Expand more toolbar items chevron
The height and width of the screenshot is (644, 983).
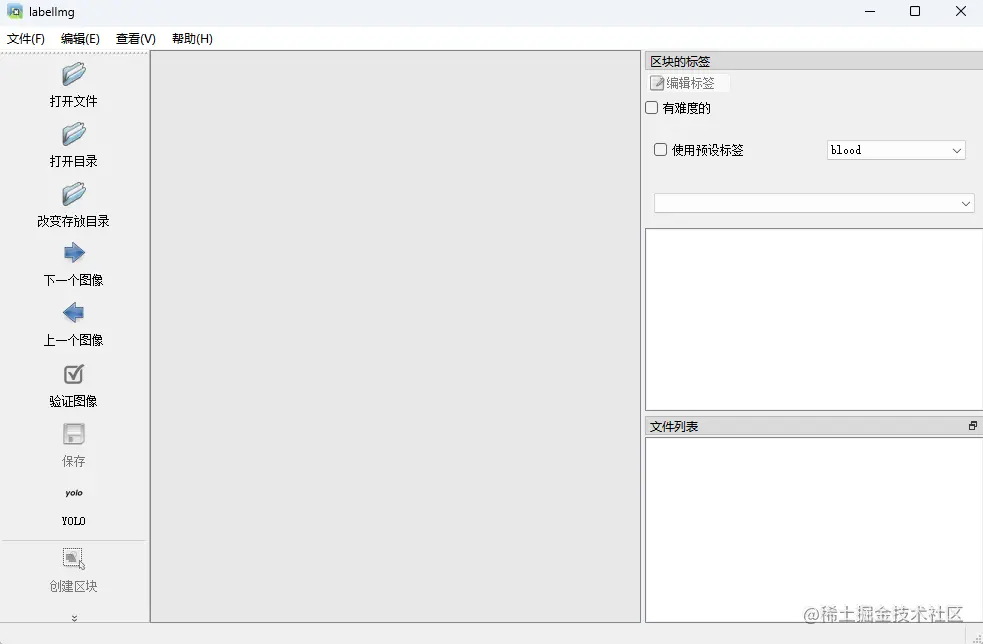point(74,618)
